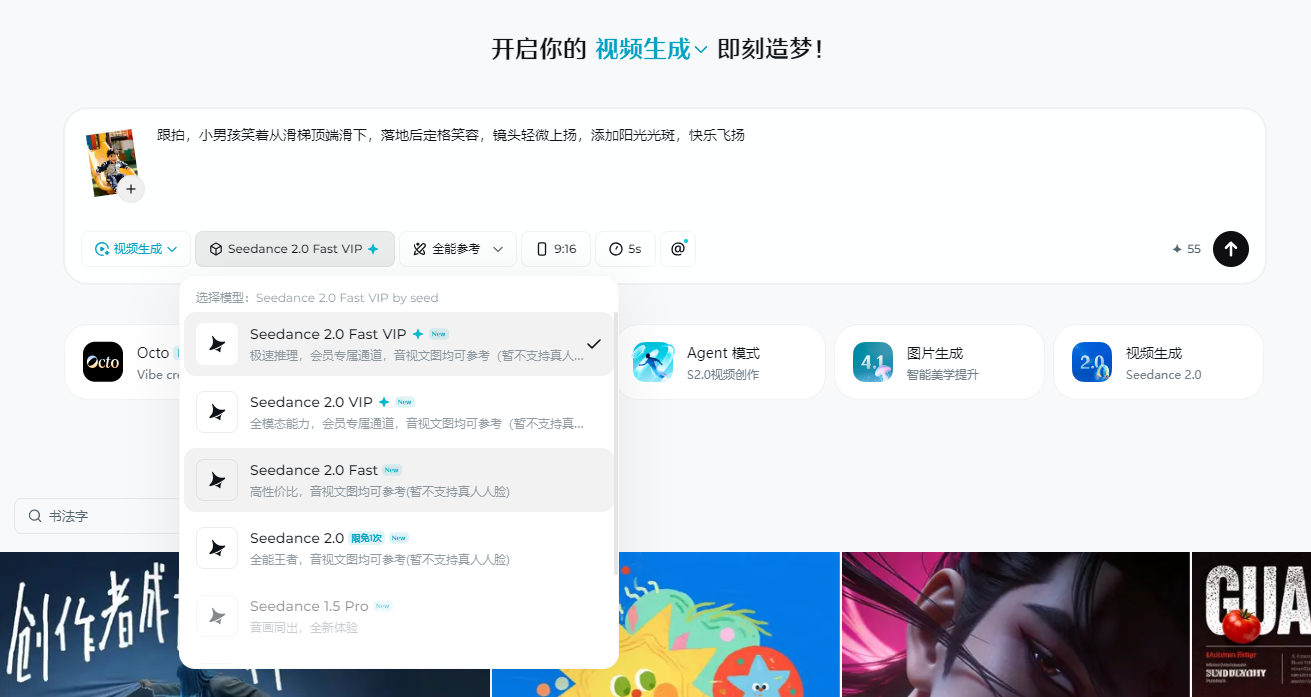Click the 2.0 视频生成 card icon
This screenshot has width=1311, height=697.
coord(1092,362)
